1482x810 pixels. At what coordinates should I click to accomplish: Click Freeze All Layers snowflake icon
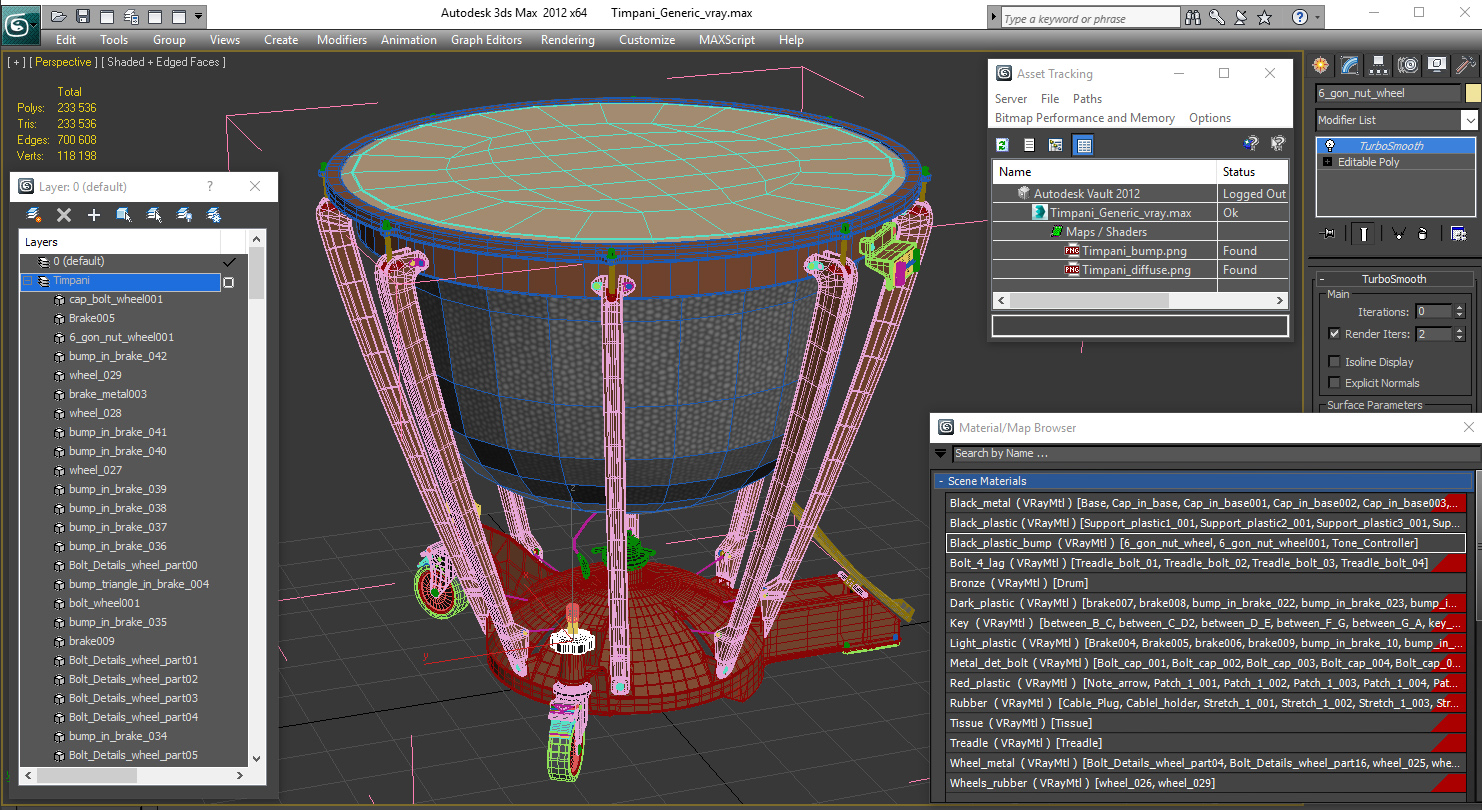[x=214, y=215]
